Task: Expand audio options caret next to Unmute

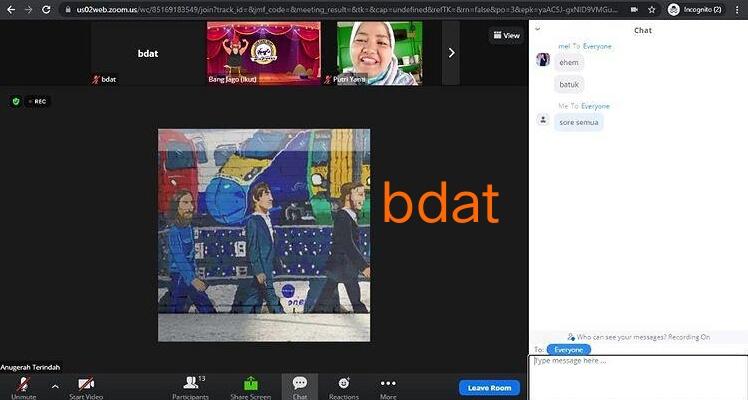Action: (55, 386)
